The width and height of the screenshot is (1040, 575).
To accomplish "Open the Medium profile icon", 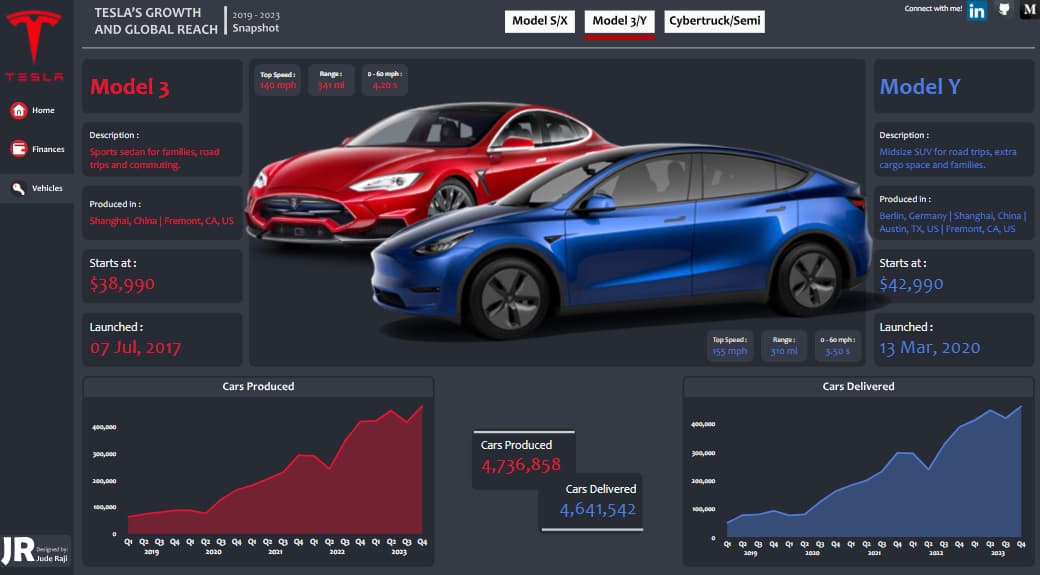I will click(1029, 10).
